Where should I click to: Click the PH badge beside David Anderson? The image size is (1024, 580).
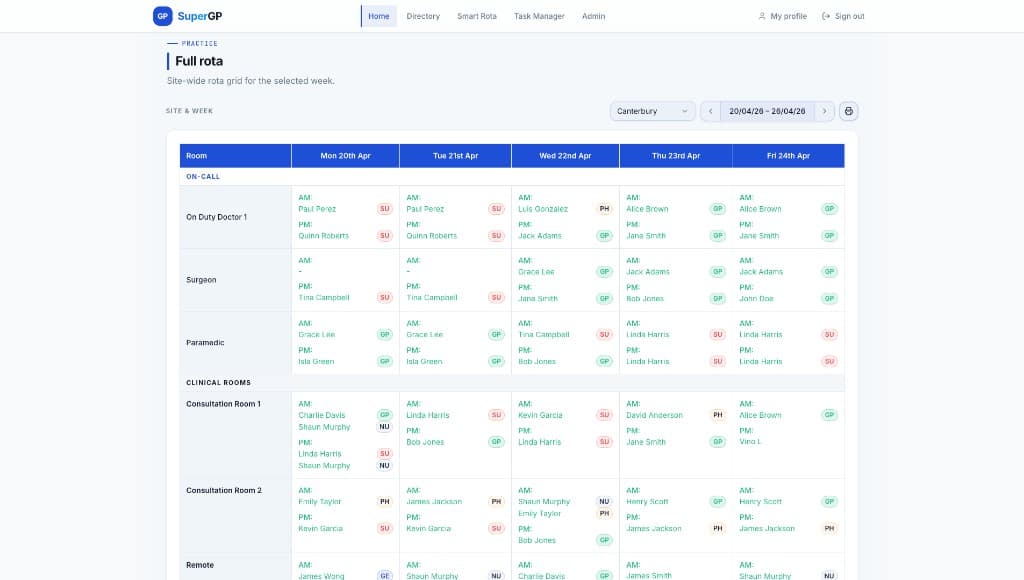pos(718,415)
